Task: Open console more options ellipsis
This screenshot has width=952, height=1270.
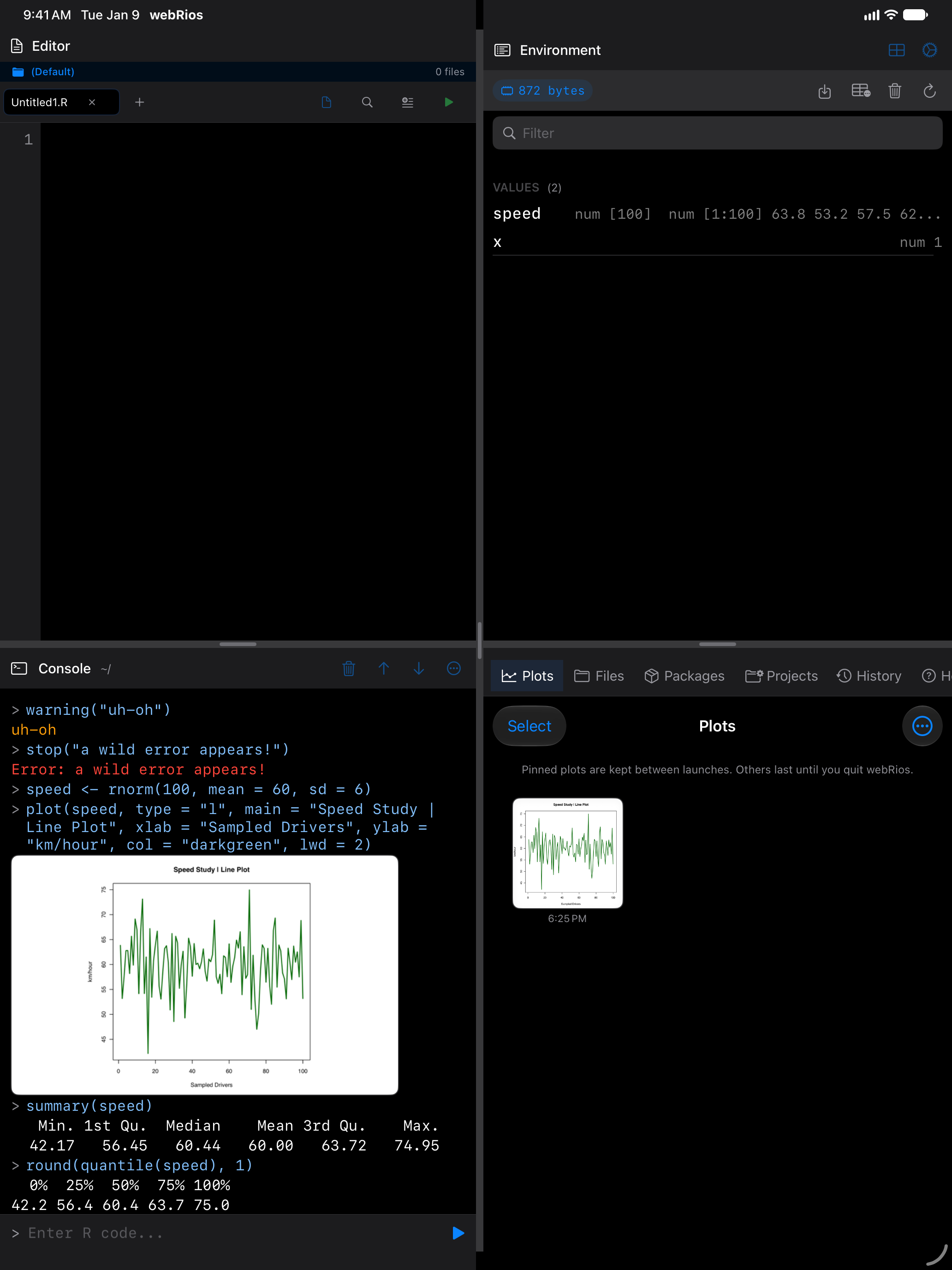Action: 454,668
